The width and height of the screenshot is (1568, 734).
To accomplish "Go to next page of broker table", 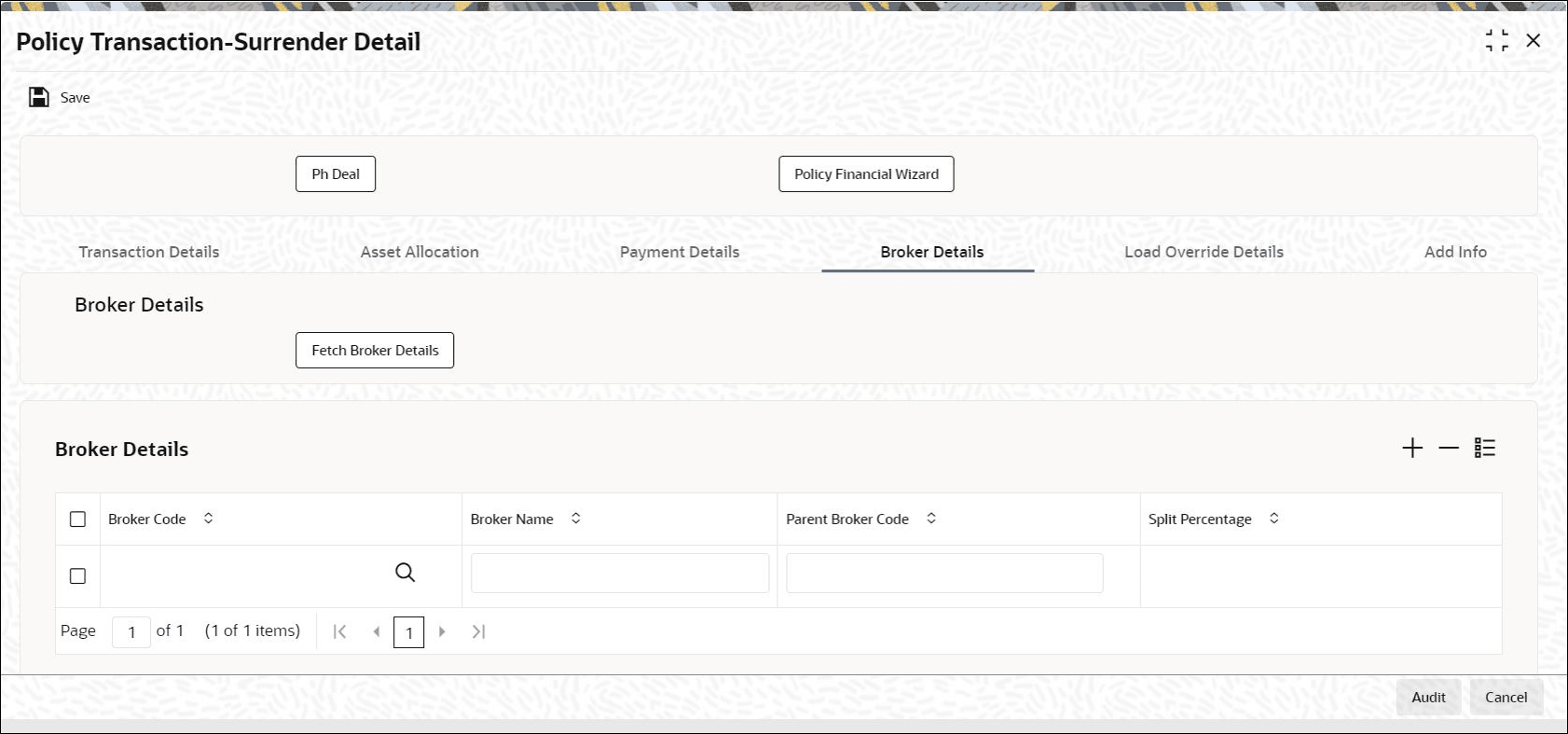I will click(442, 632).
